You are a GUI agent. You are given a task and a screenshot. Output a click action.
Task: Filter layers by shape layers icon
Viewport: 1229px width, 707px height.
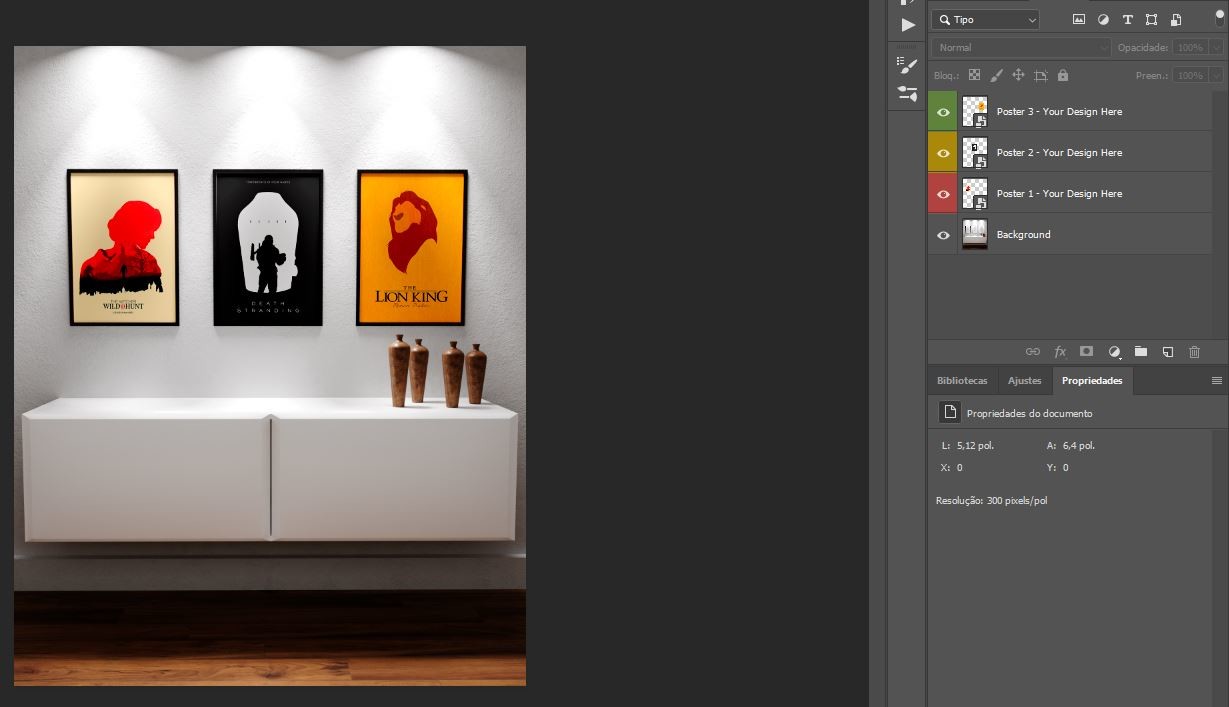[1151, 19]
